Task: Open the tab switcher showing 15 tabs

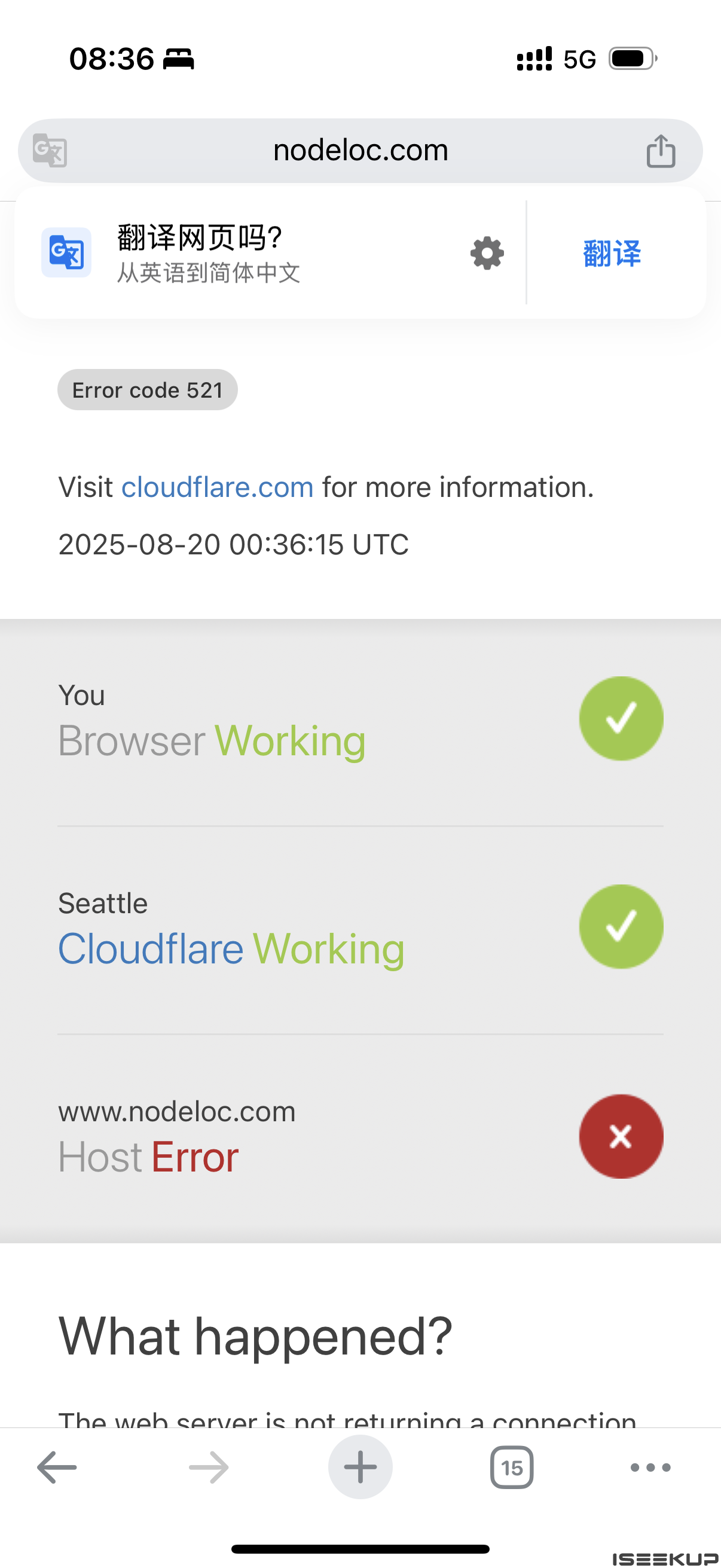Action: [512, 1468]
